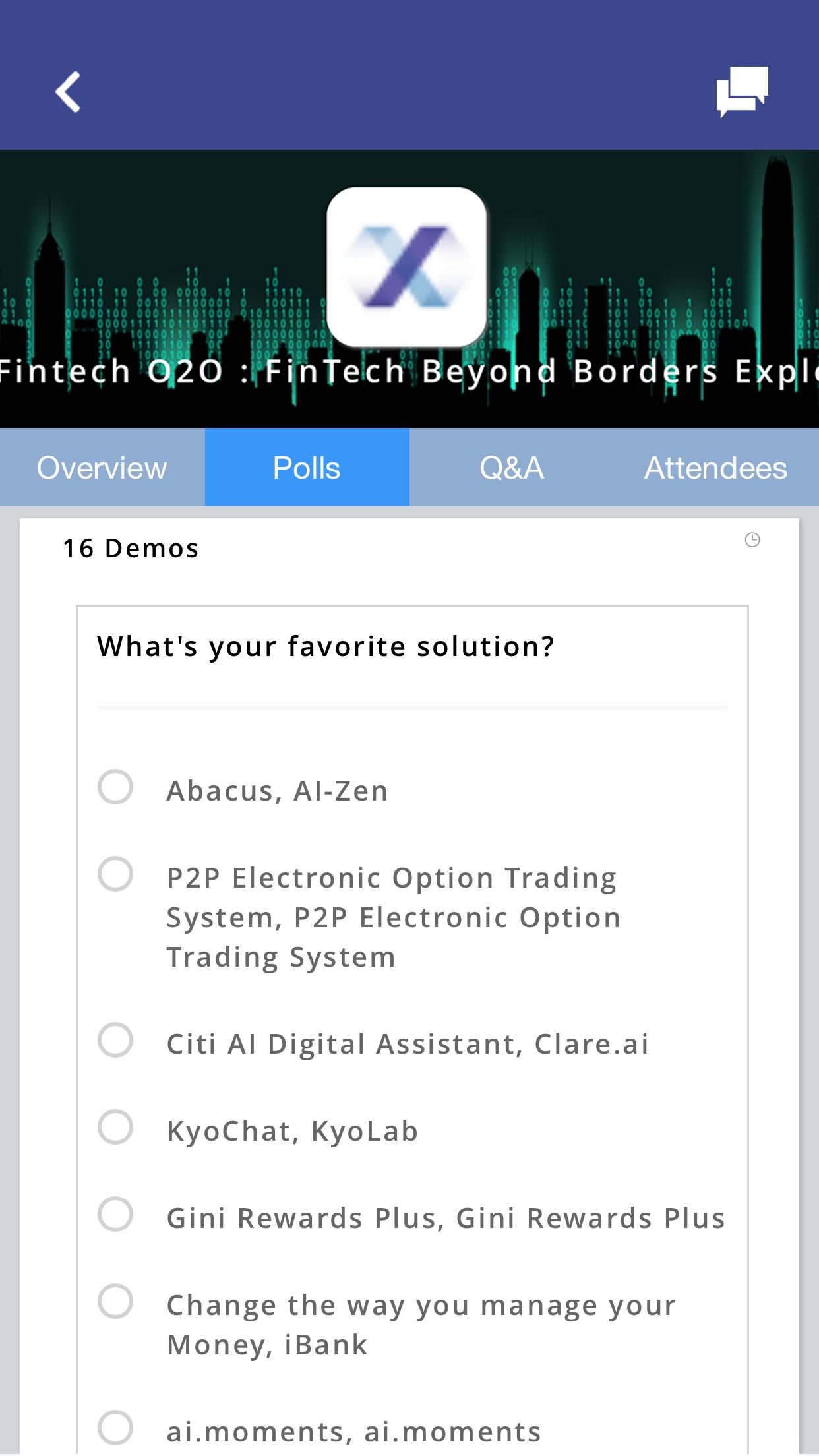Show the Attendees tab

coord(715,468)
